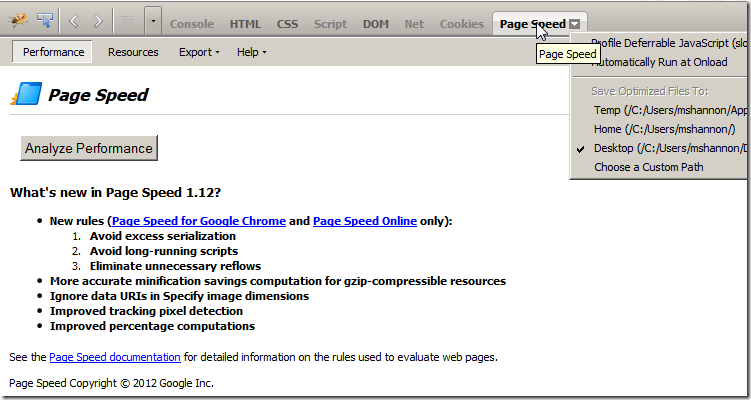The image size is (751, 400).
Task: Click 'Ignore data URIs in Specify image dimensions'
Action: (x=179, y=296)
